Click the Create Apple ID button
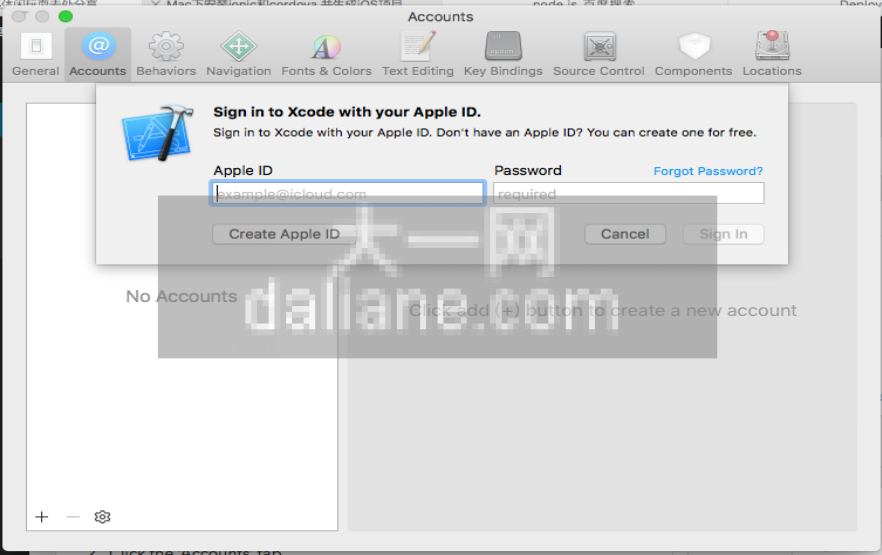 (284, 234)
